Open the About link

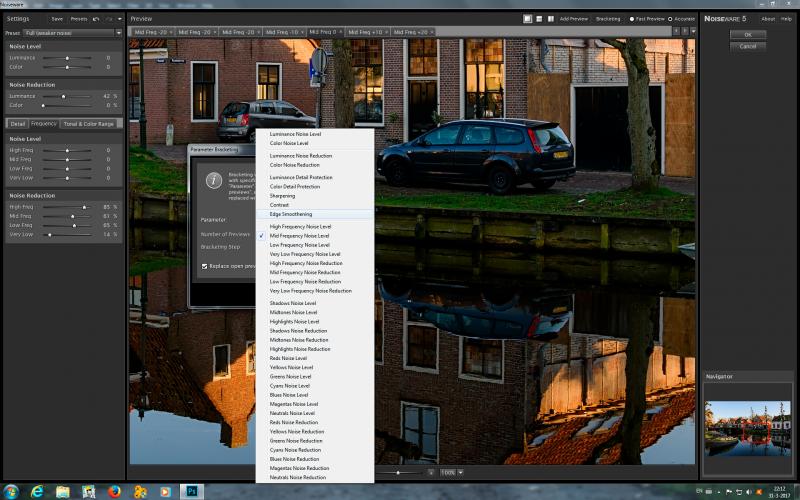tap(768, 19)
